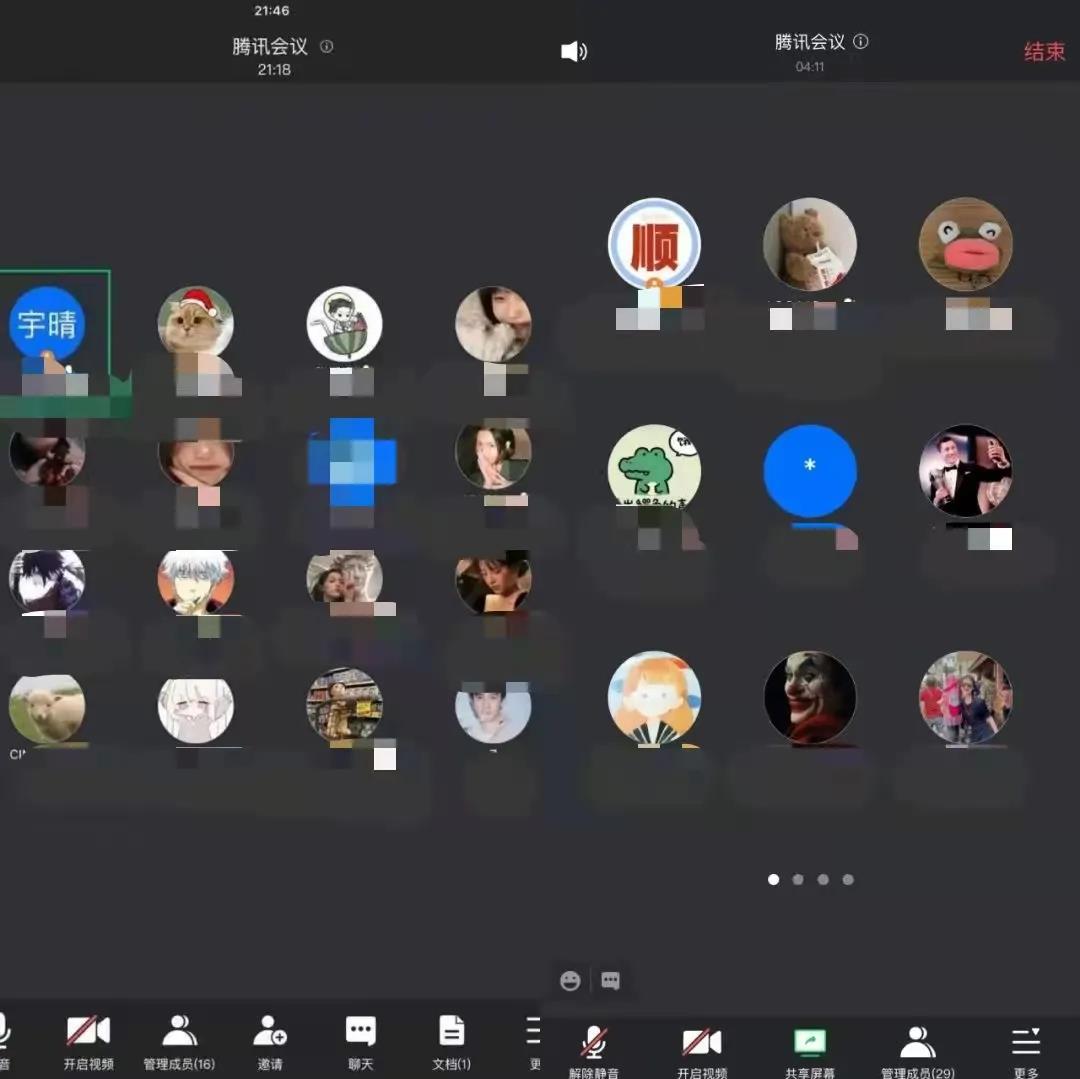Expand the 更多 options menu

pos(1025,1045)
